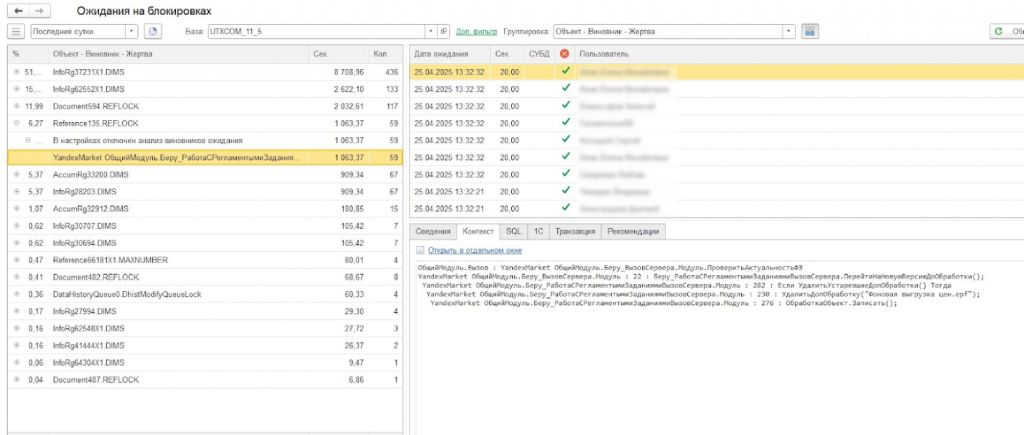Viewport: 1024px width, 435px height.
Task: Open the hamburger settings menu icon
Action: tap(15, 32)
